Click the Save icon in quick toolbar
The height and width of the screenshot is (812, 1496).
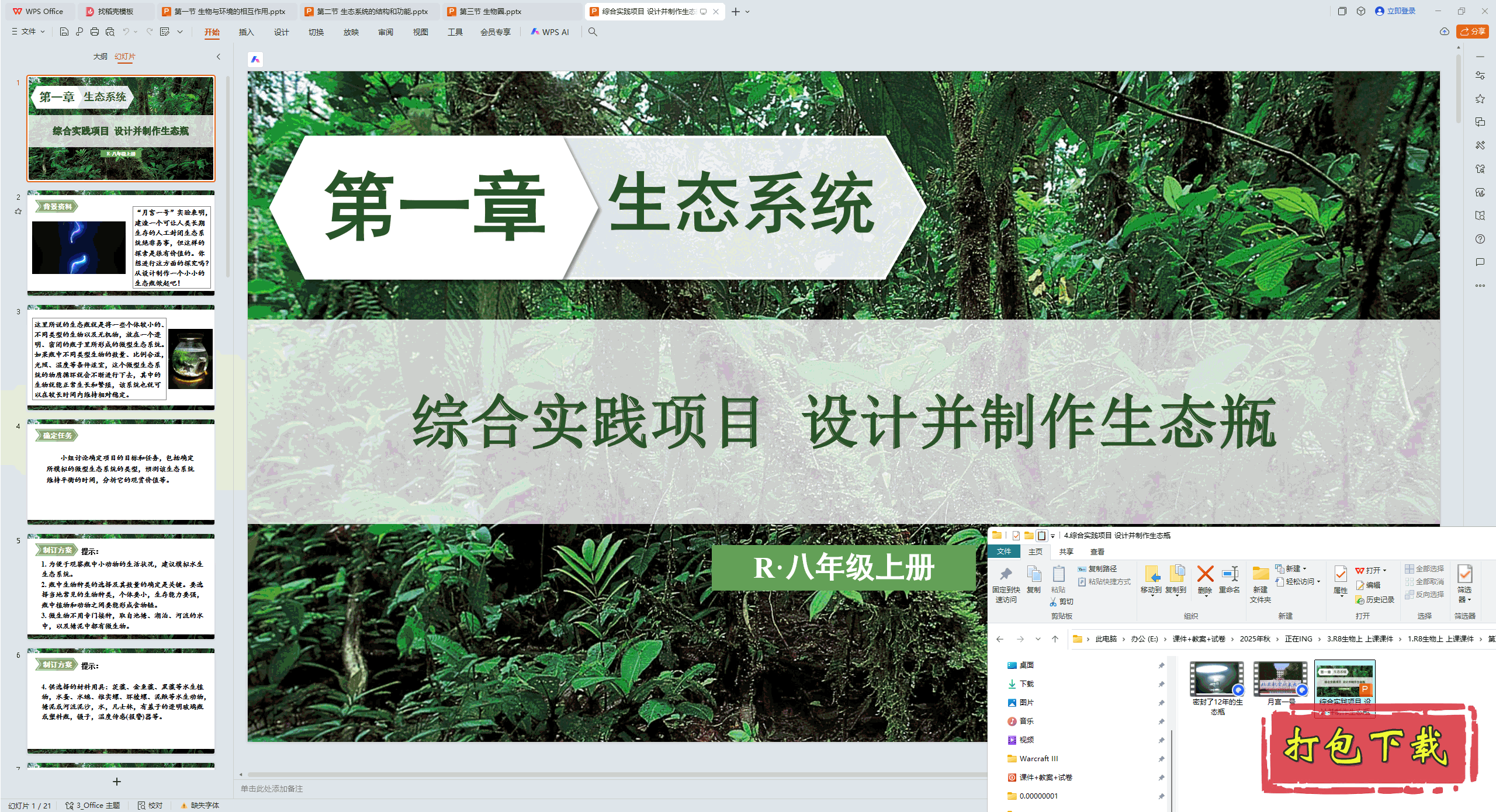[64, 32]
